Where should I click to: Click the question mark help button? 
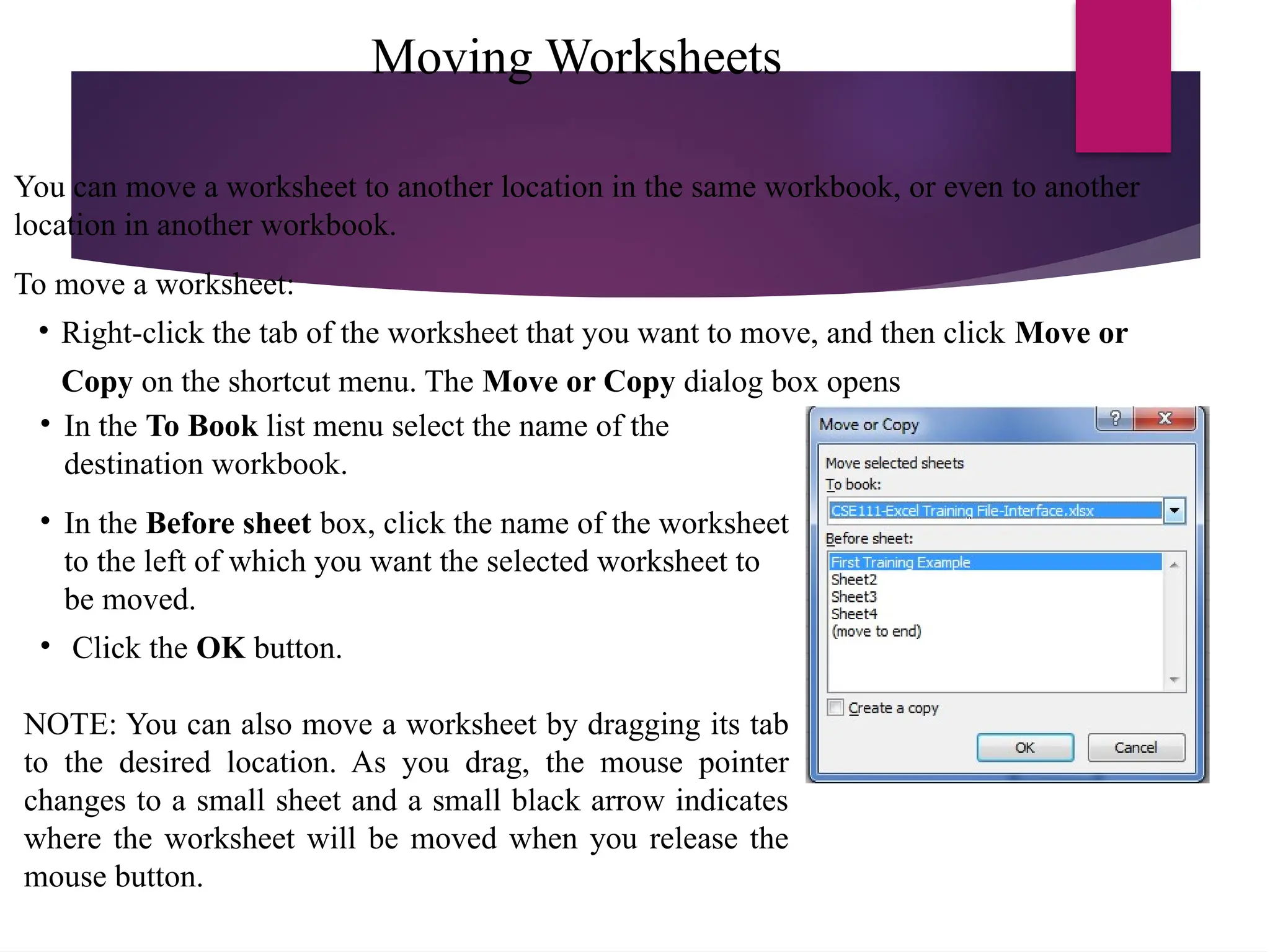(1114, 419)
